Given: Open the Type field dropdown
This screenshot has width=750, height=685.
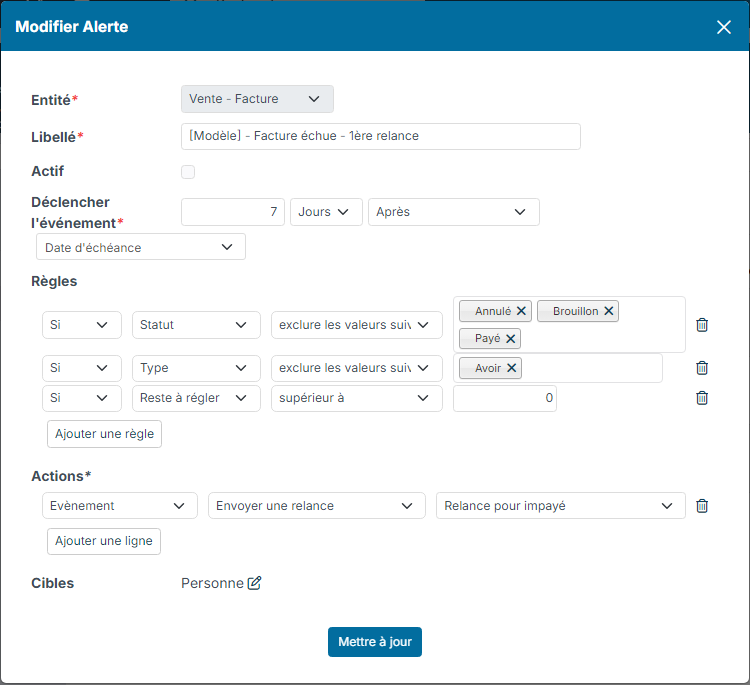Looking at the screenshot, I should click(196, 368).
